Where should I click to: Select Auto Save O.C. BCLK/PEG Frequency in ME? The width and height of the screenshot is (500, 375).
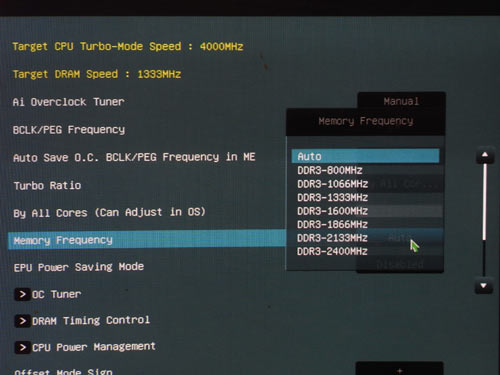pos(134,157)
